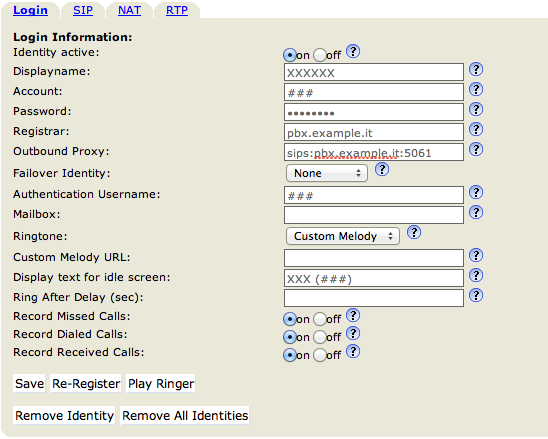Select on for Record Received Calls

(x=290, y=355)
